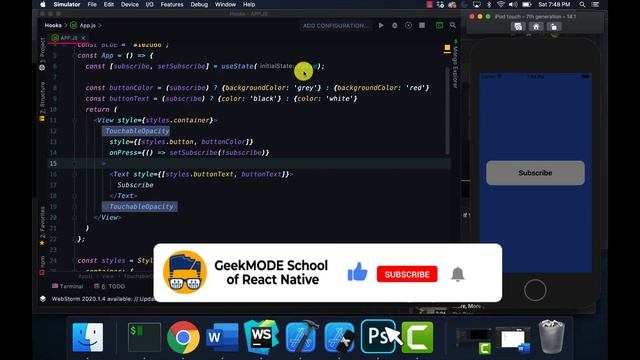Take a simulator screenshot with the camera icon

(518, 27)
